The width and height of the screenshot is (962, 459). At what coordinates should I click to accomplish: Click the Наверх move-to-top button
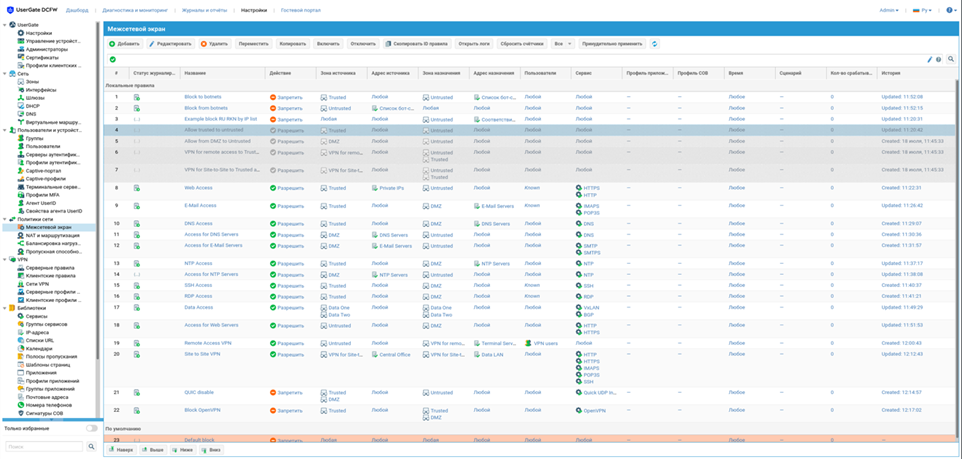pyautogui.click(x=121, y=450)
